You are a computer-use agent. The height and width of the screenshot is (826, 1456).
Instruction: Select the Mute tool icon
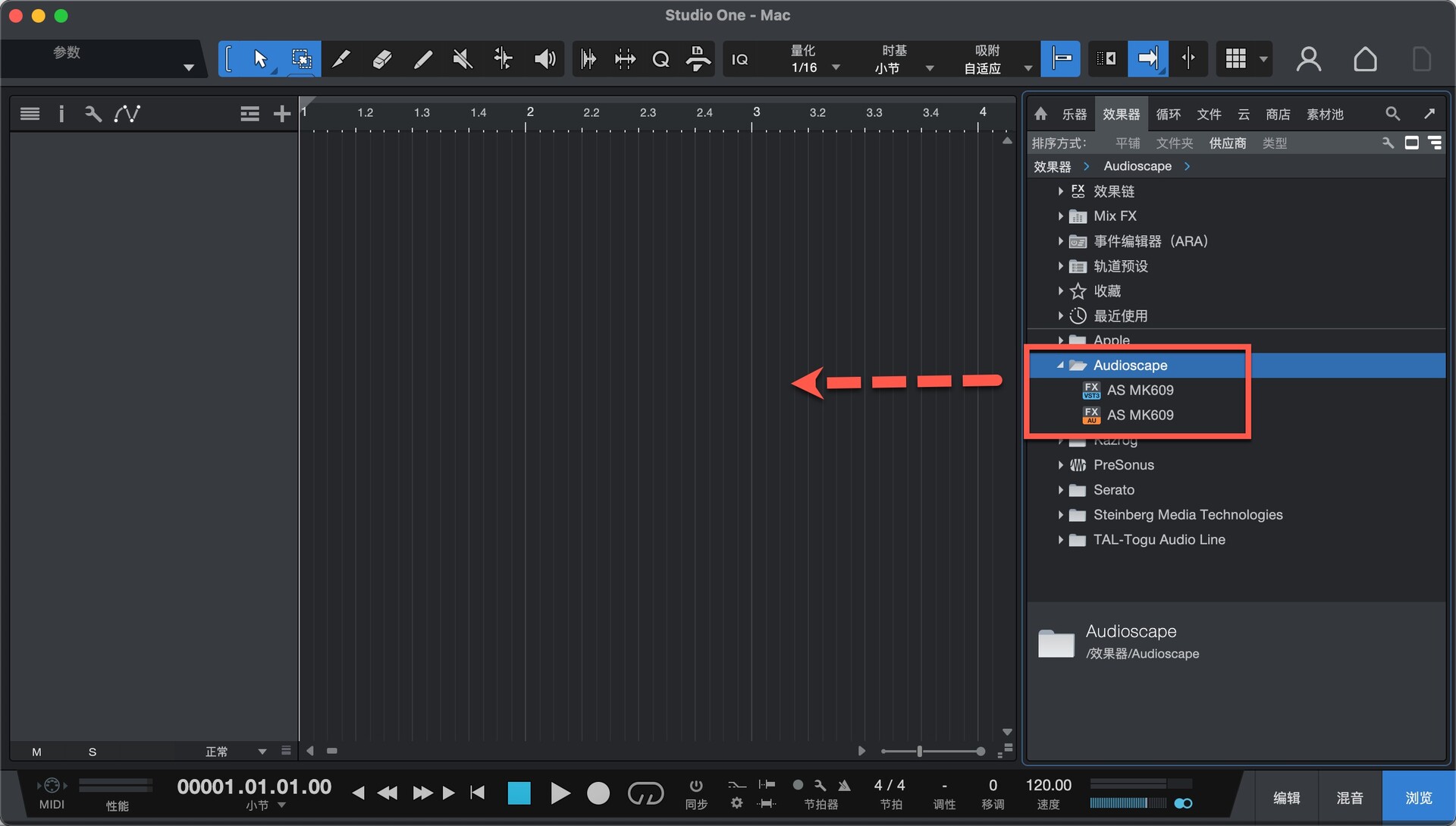462,58
